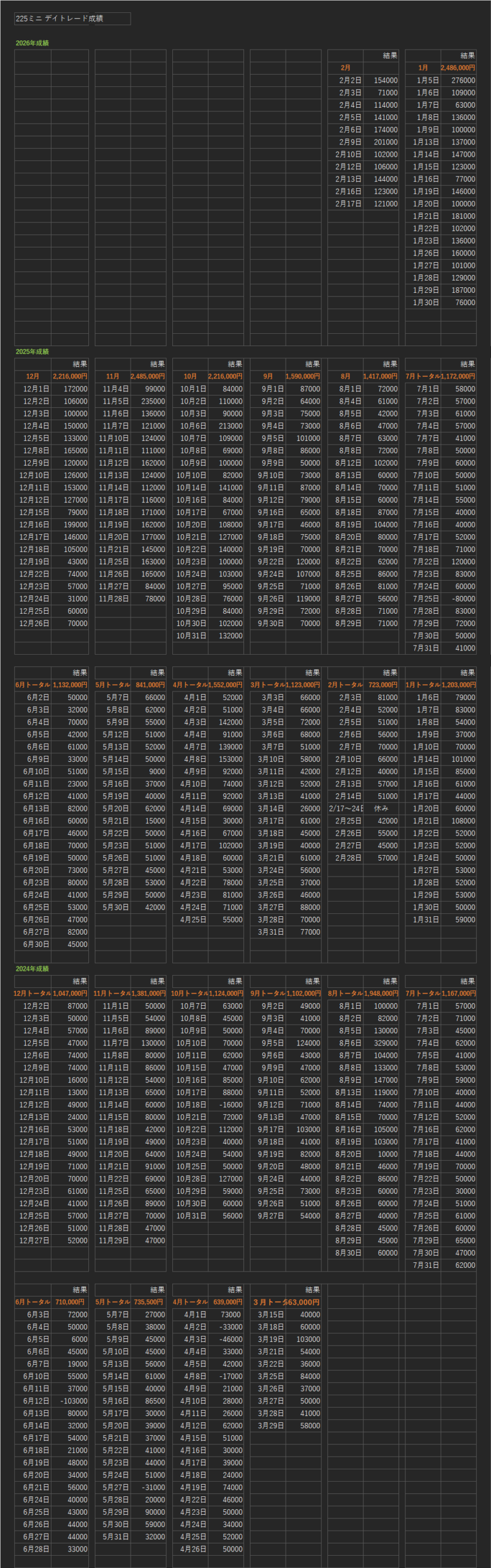Viewport: 491px width, 1568px height.
Task: Select the 276000 result for 1月5日
Action: point(463,80)
